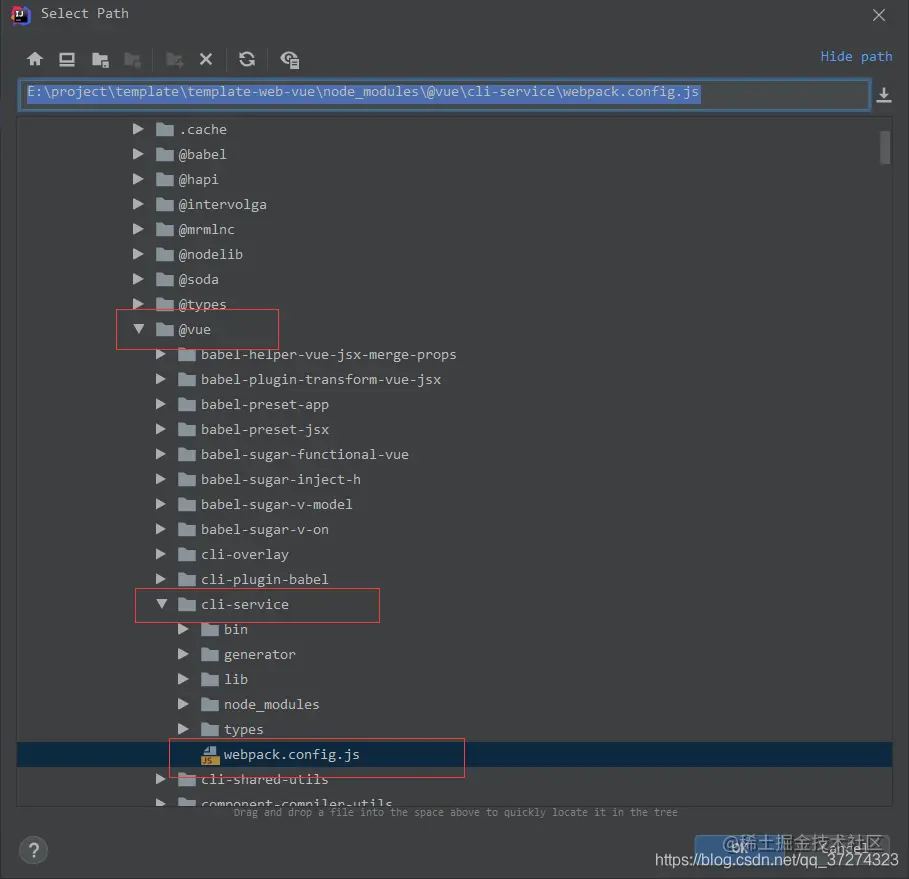This screenshot has height=879, width=909.
Task: Select the babel-sugar-inject-h folder
Action: coord(281,479)
